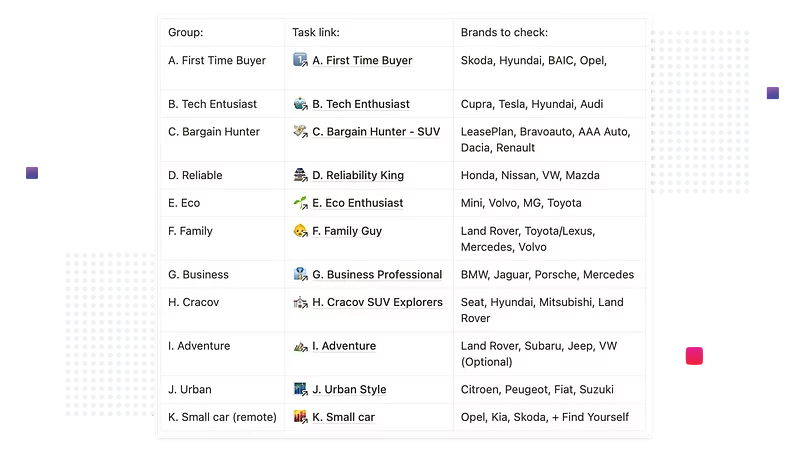Open the K. Small car task link
Screen dimensions: 800x450
(x=343, y=417)
